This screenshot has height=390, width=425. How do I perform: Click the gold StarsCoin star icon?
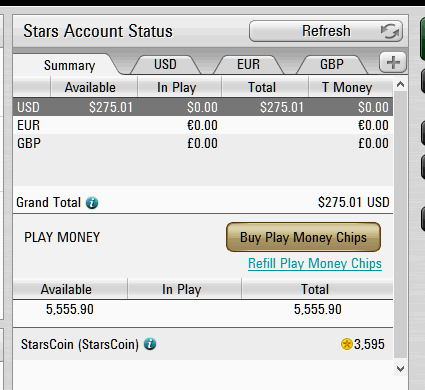347,344
